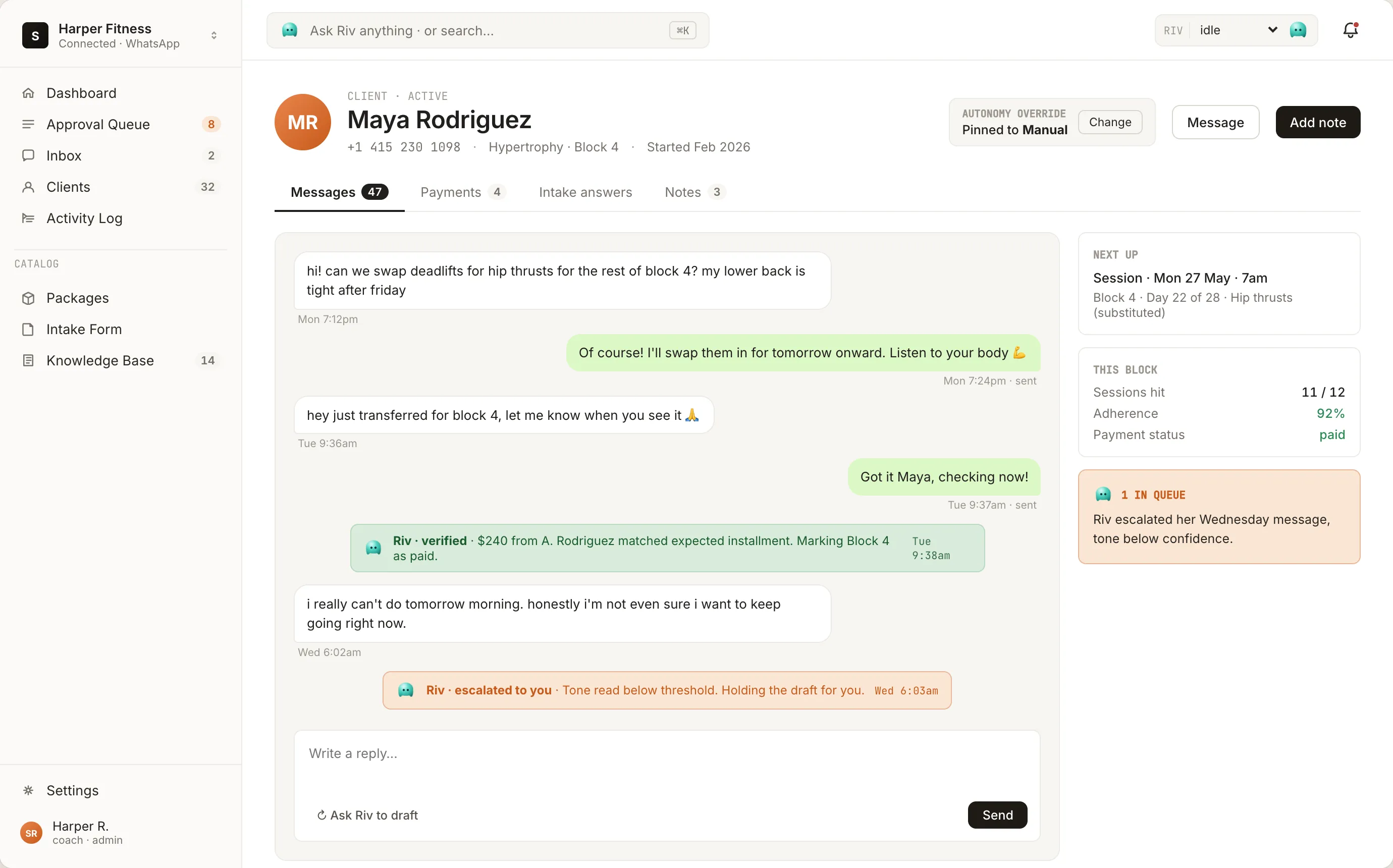
Task: Click the Riv icon in escalated banner
Action: pyautogui.click(x=406, y=690)
